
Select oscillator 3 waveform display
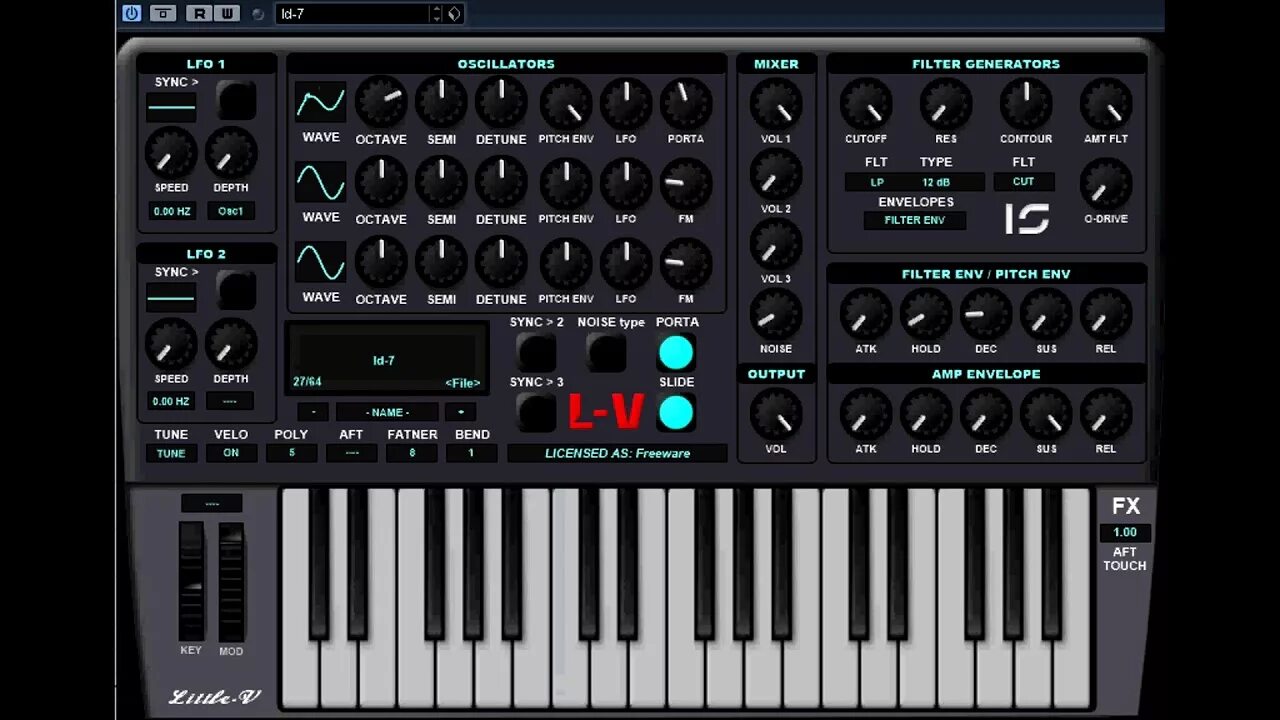click(x=321, y=262)
